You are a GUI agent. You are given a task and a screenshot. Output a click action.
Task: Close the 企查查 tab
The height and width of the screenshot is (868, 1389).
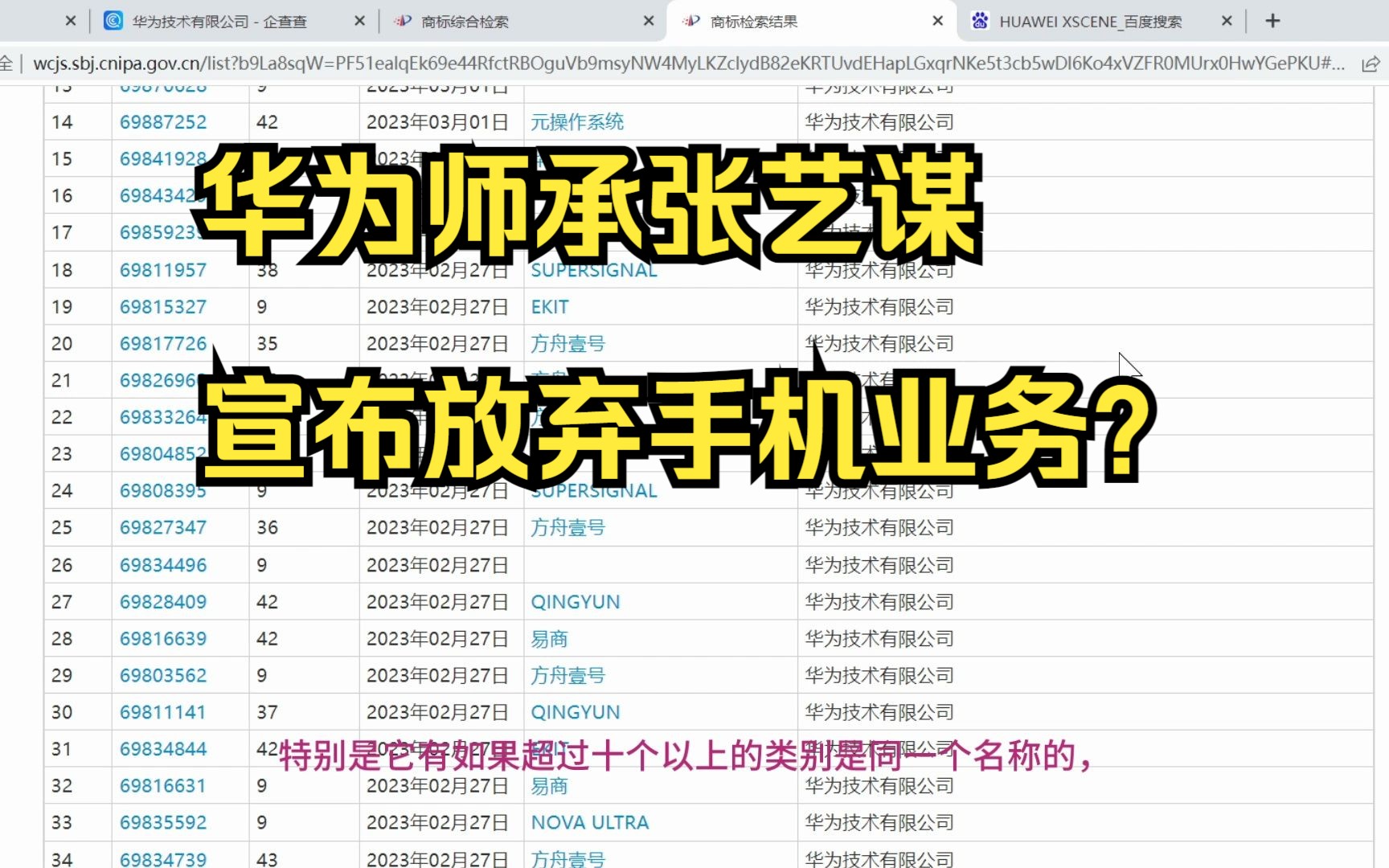coord(359,21)
